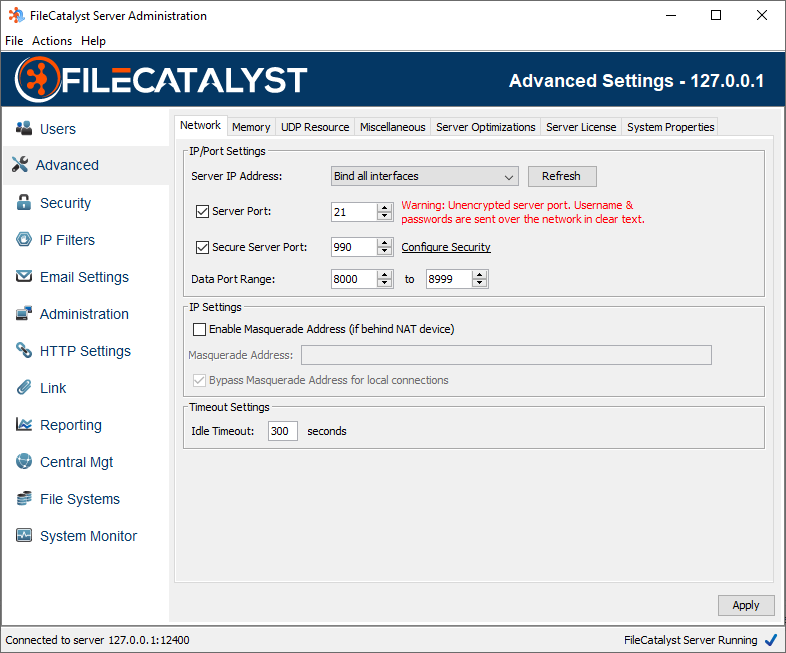This screenshot has height=653, width=786.
Task: Switch to the Server License tab
Action: click(x=581, y=127)
